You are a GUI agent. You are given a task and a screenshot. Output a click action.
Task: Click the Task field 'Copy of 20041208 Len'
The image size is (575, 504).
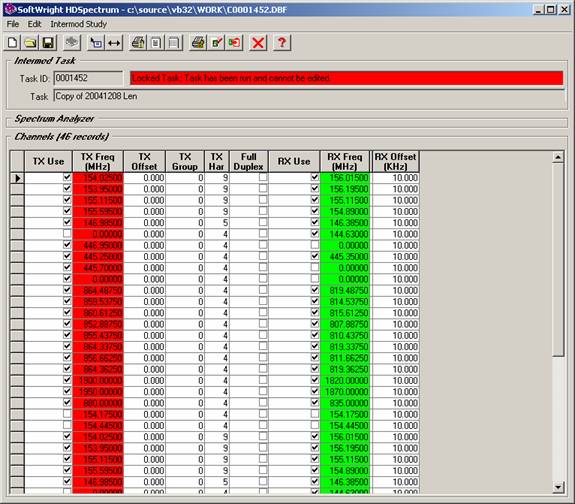tap(309, 96)
